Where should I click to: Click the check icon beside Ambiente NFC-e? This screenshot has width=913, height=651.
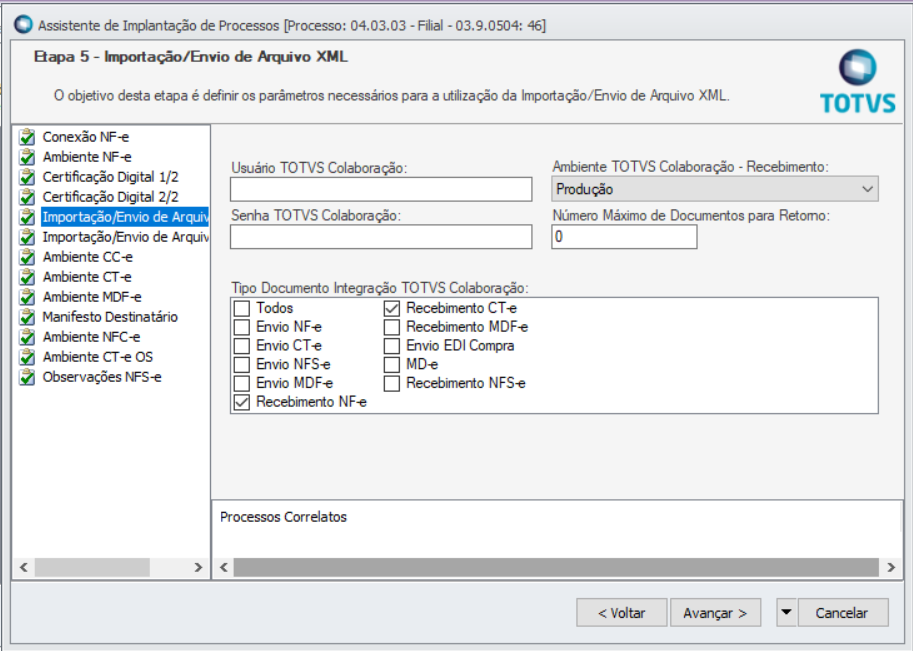(27, 337)
